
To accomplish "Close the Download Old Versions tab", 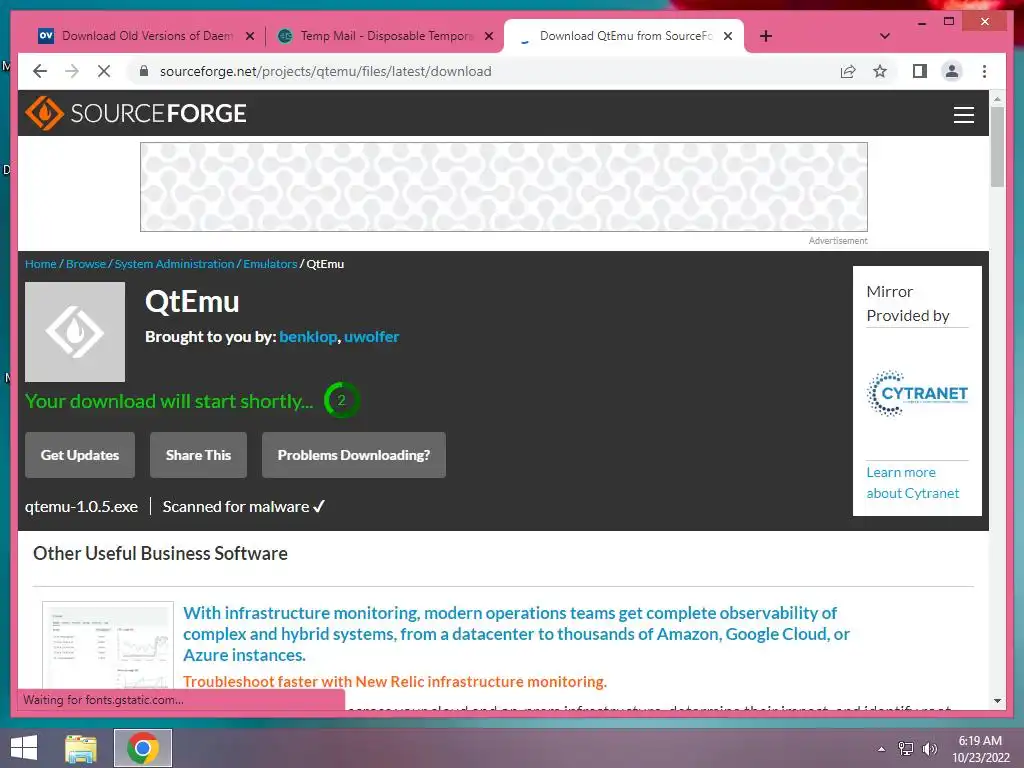I will [x=249, y=37].
